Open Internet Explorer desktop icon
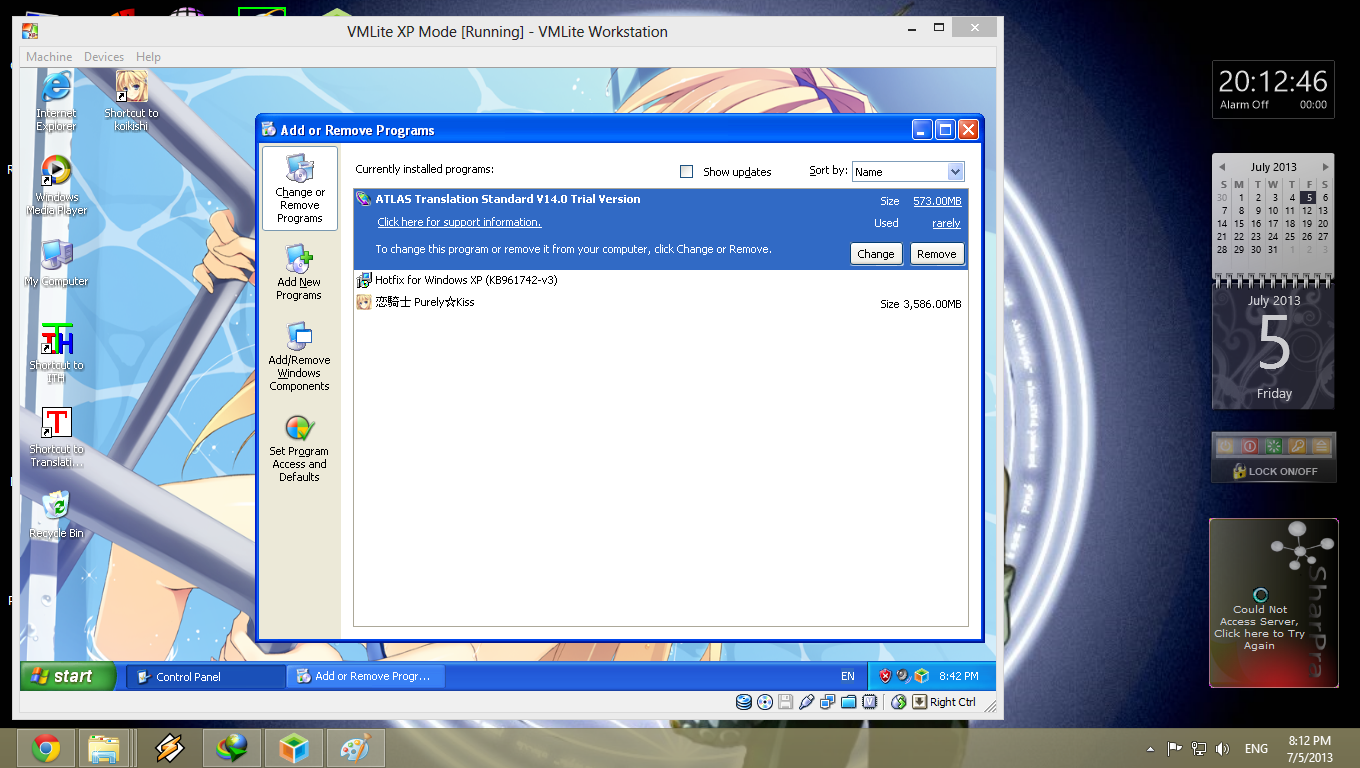This screenshot has height=768, width=1360. (x=56, y=100)
